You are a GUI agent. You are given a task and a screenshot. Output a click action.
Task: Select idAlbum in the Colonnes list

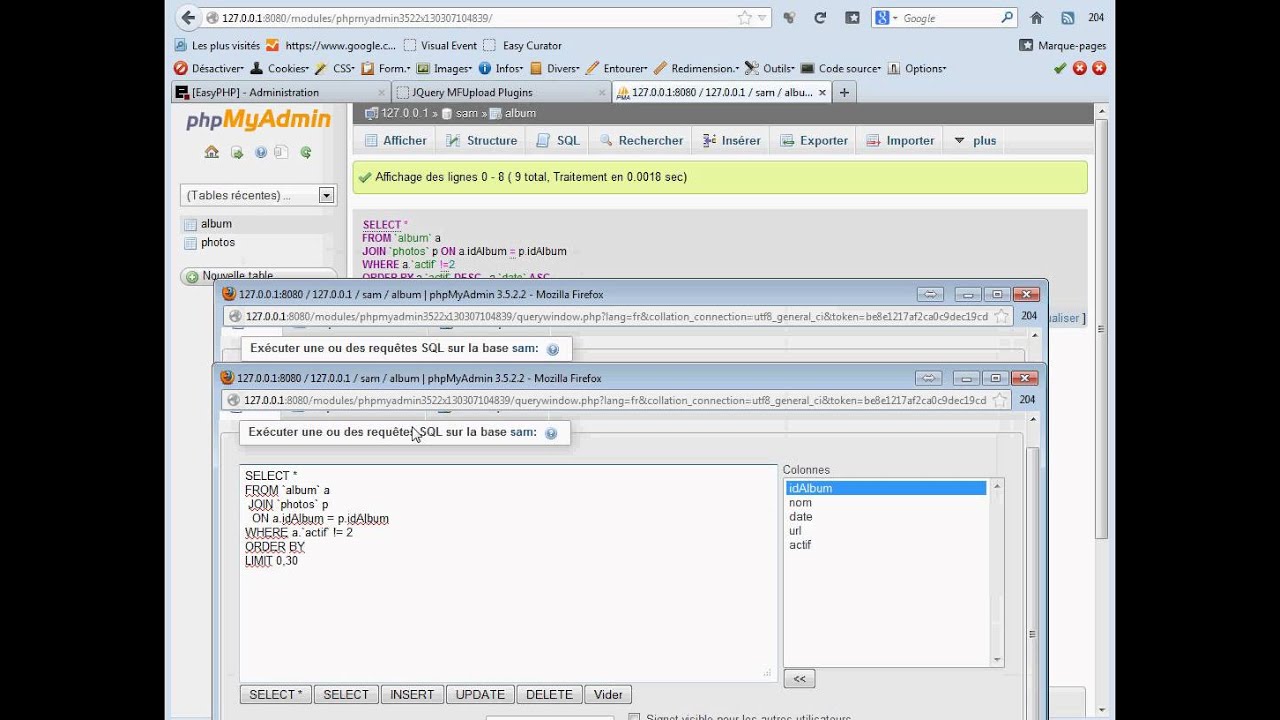coord(886,488)
